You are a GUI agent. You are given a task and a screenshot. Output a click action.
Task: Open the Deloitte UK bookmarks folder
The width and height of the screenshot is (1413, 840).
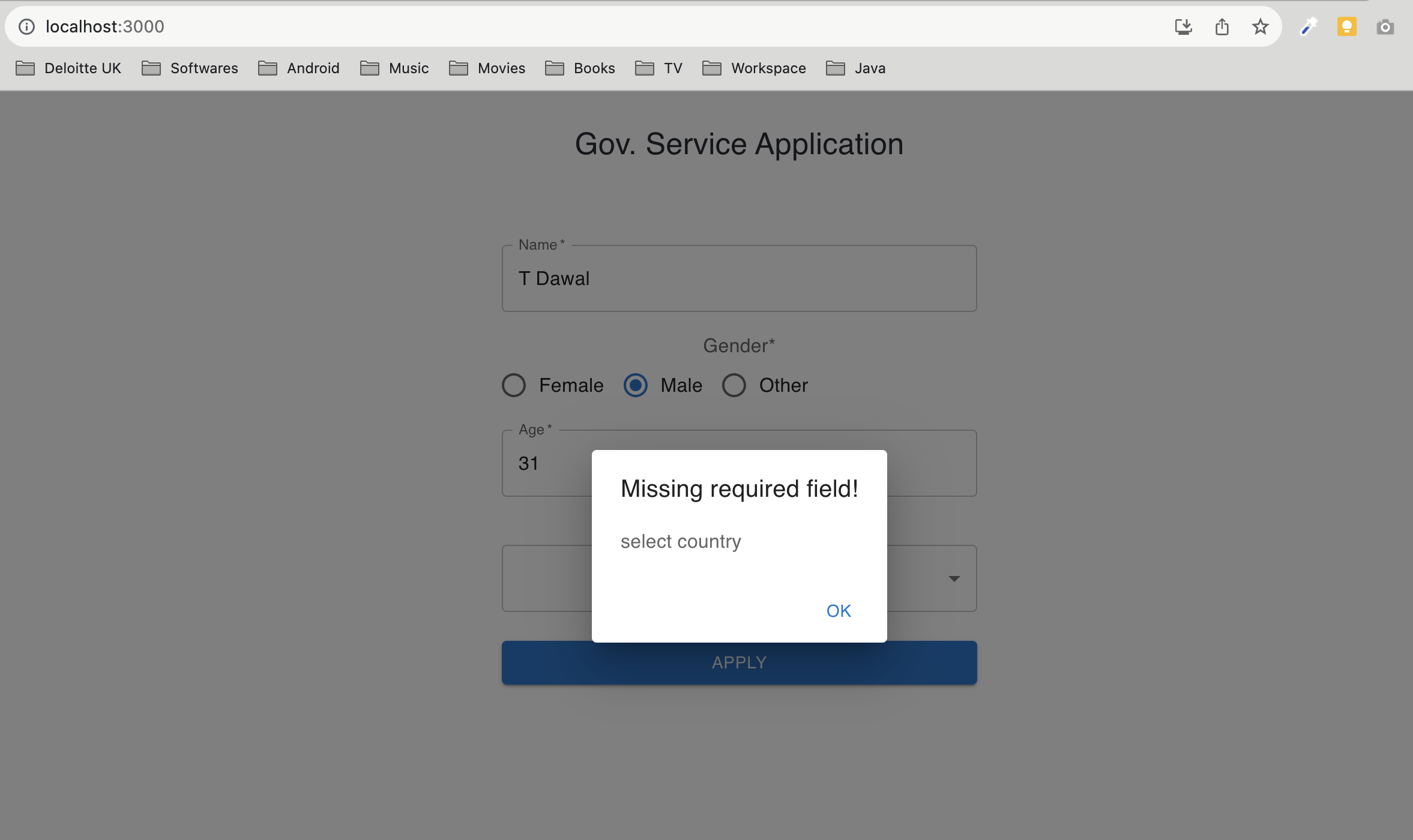coord(68,68)
